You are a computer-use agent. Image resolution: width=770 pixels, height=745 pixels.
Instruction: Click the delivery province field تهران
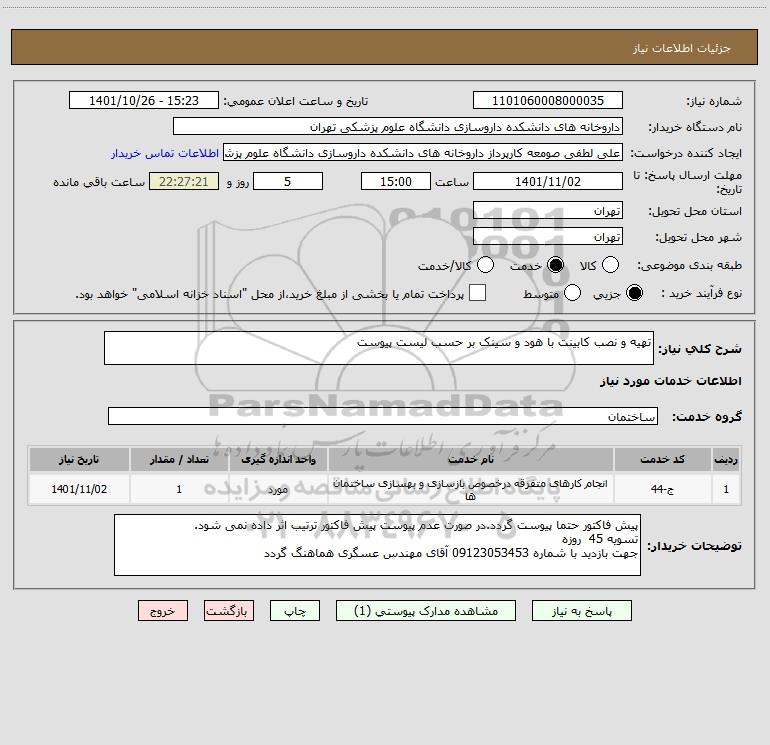point(548,211)
